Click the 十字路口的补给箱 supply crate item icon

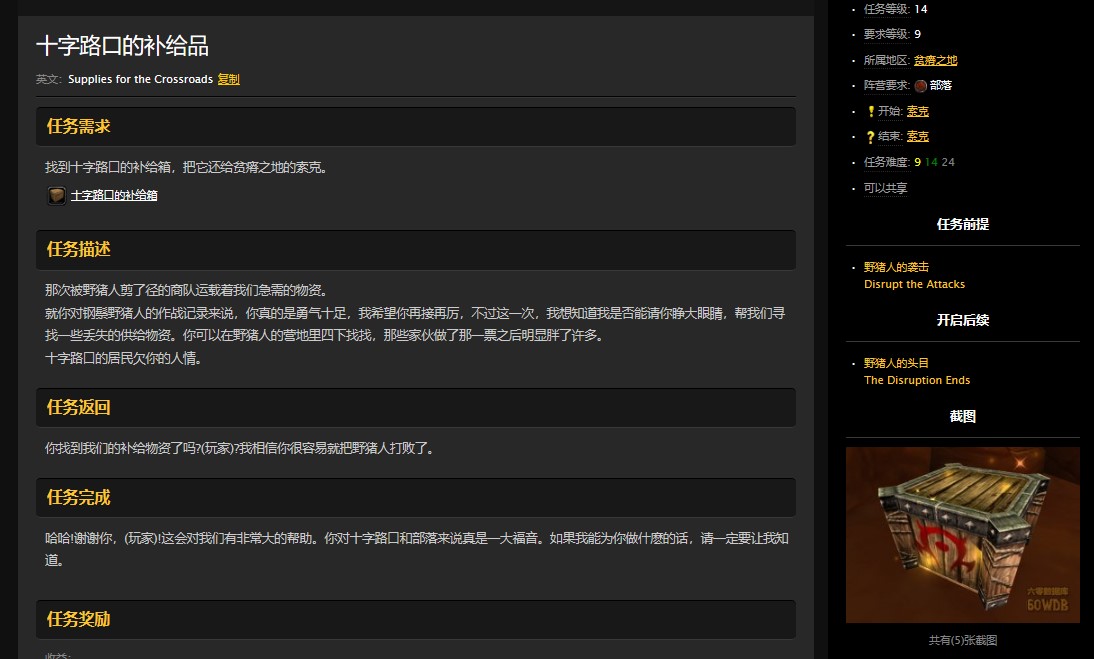pos(57,195)
